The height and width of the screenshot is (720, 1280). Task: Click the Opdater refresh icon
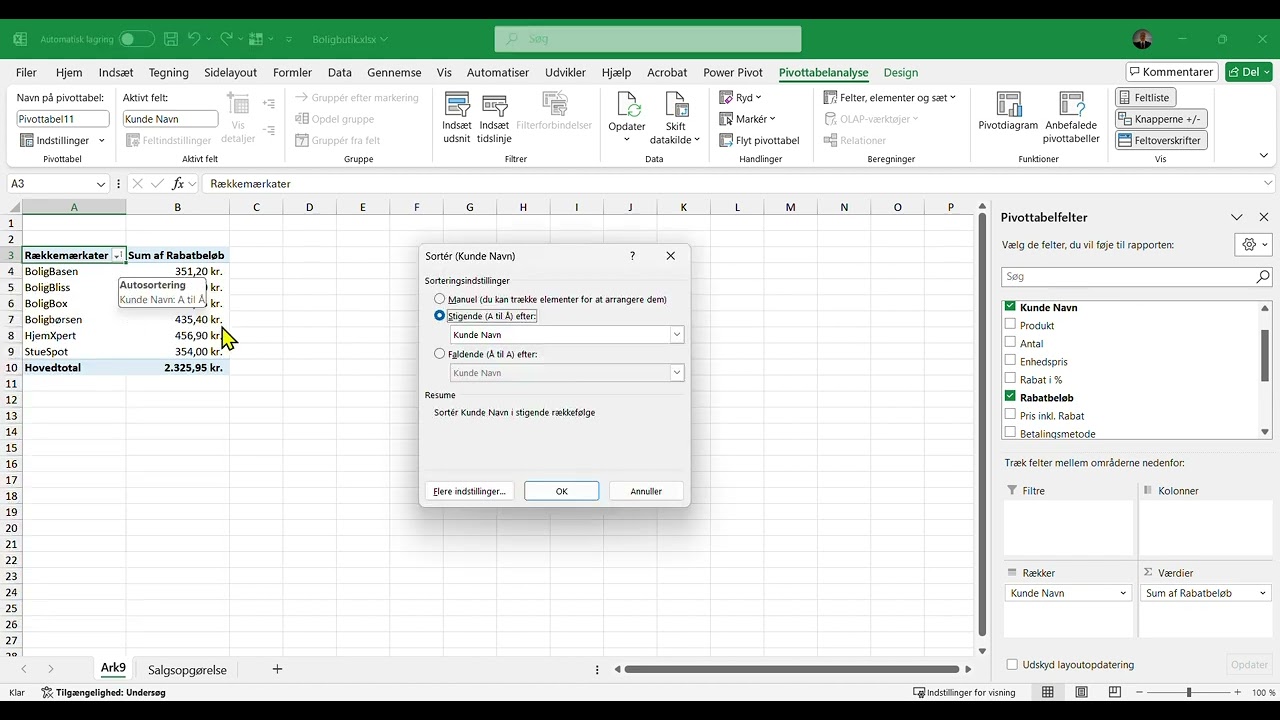point(628,105)
